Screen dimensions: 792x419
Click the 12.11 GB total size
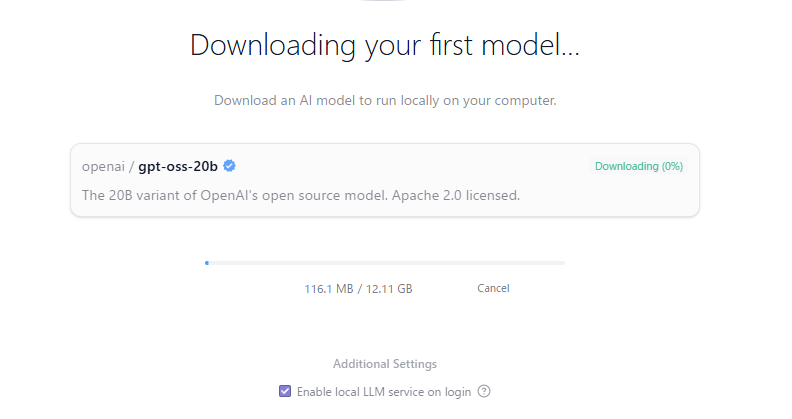(x=389, y=289)
